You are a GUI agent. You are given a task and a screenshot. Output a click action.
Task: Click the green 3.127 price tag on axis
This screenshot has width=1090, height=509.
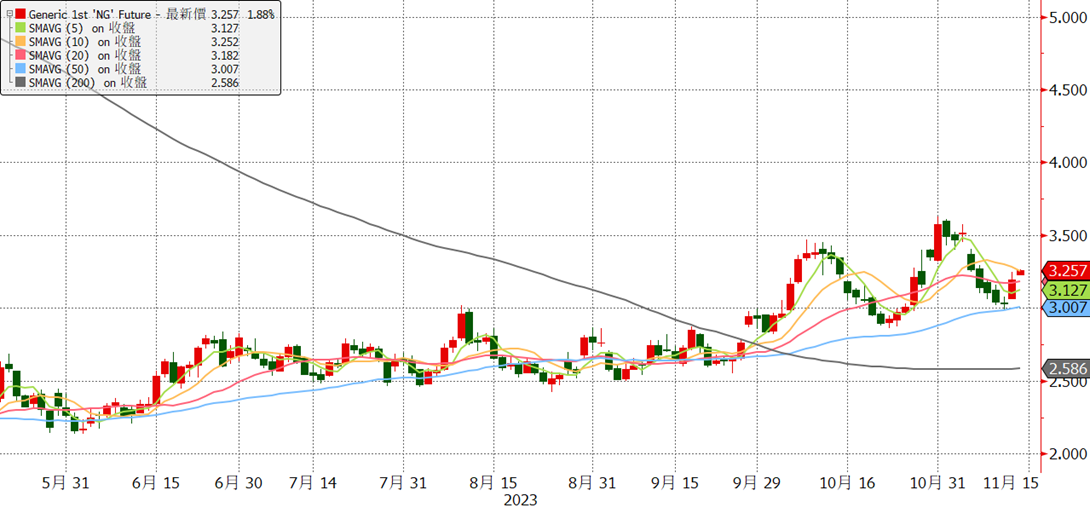coord(1066,289)
